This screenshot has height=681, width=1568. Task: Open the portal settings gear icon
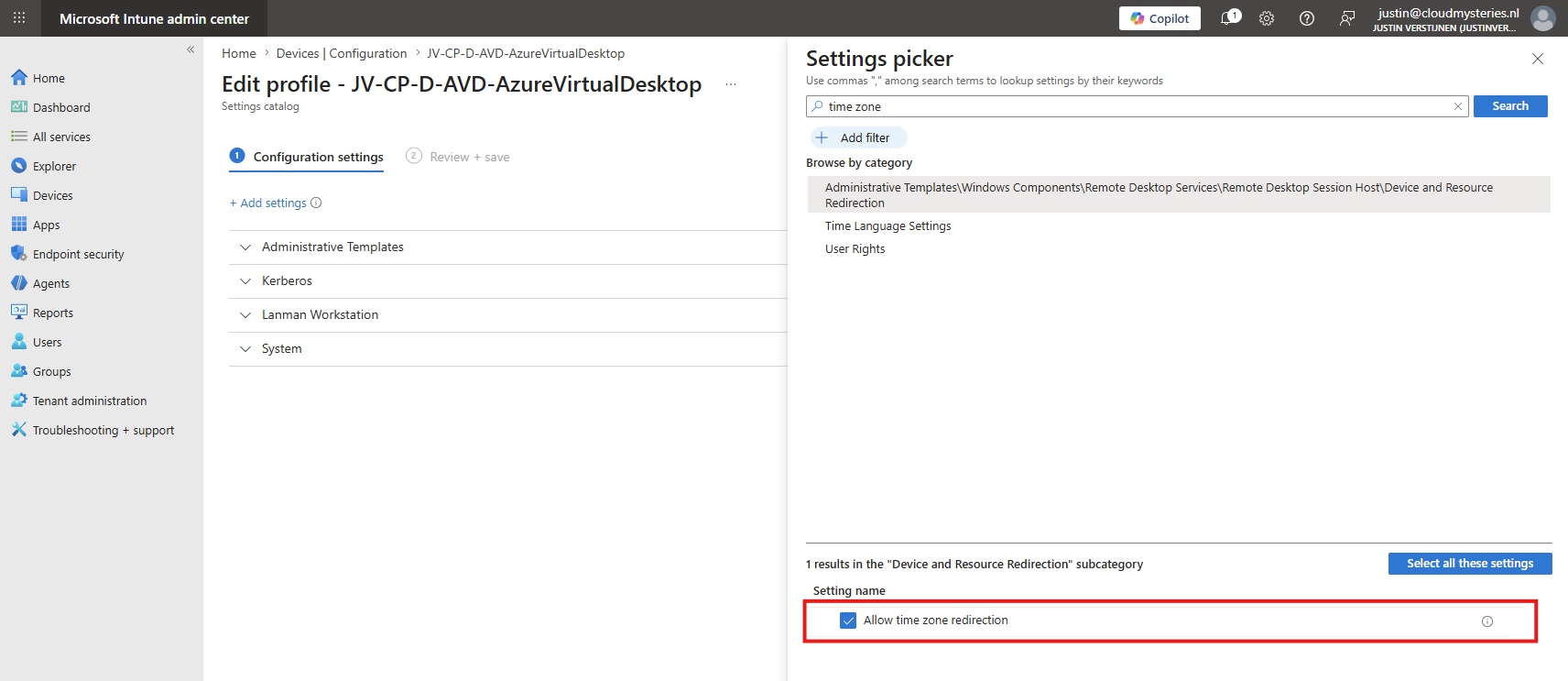(1267, 18)
